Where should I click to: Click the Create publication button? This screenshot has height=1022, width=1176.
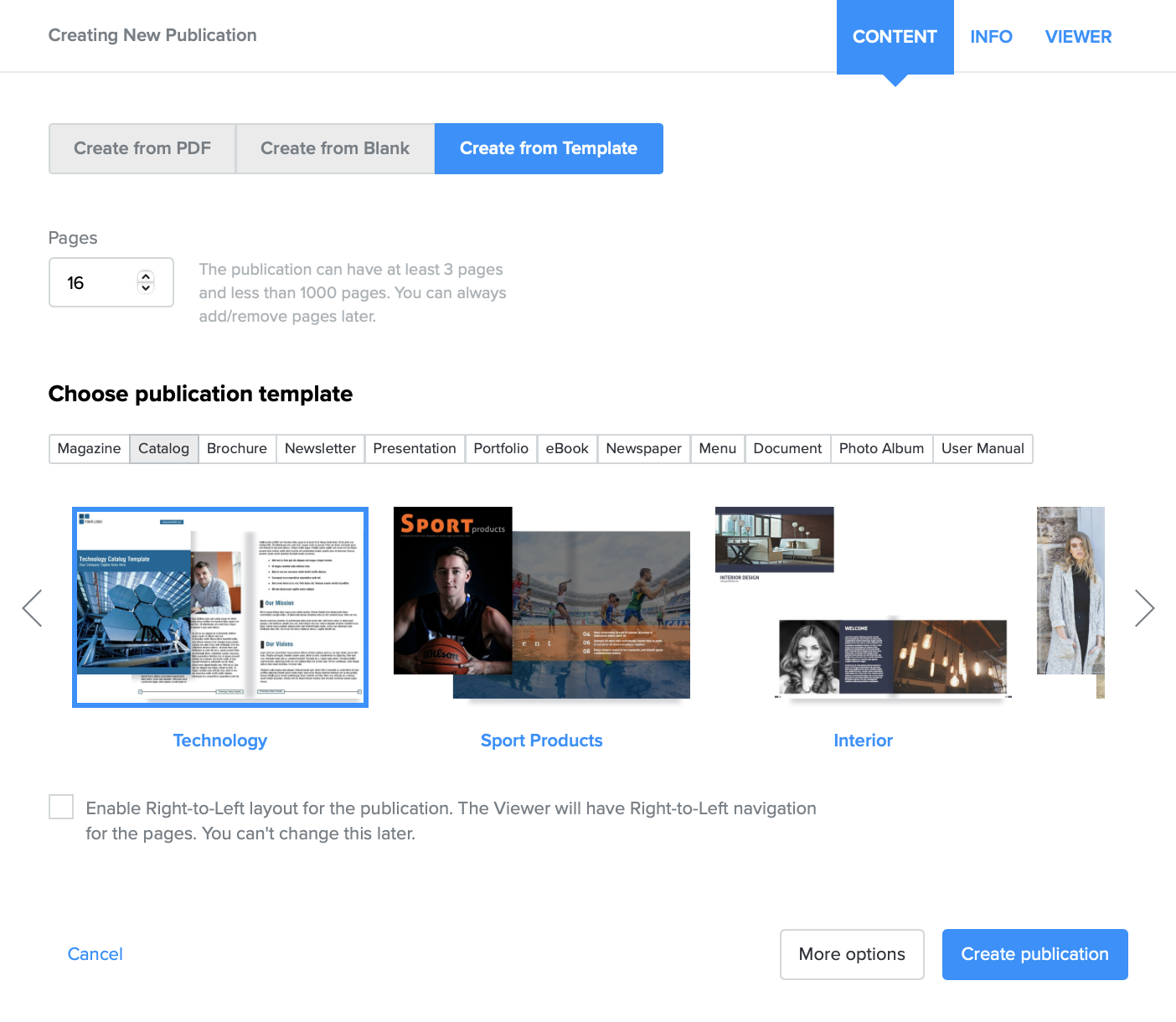tap(1034, 954)
